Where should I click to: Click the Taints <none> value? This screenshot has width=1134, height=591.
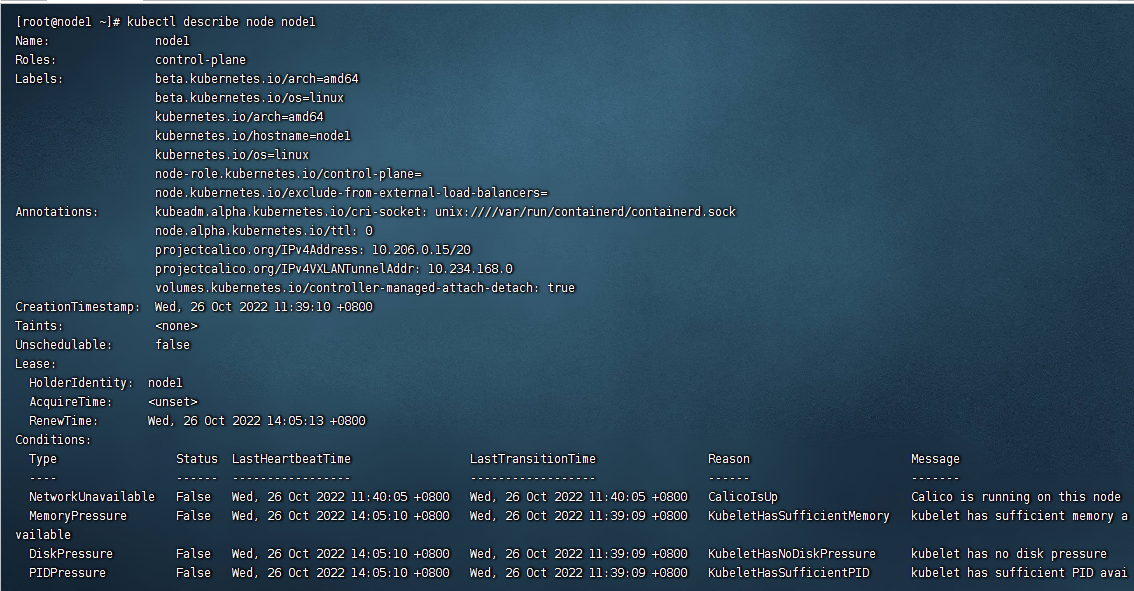pos(176,326)
